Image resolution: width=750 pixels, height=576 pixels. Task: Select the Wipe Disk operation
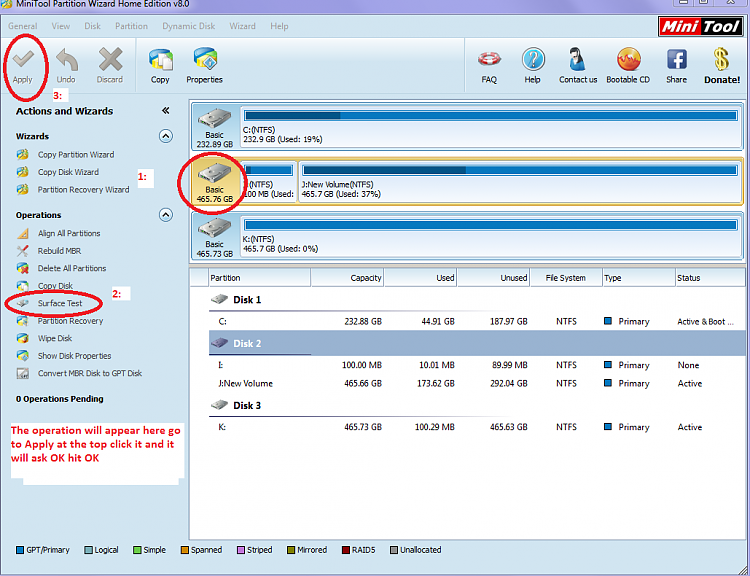(55, 338)
